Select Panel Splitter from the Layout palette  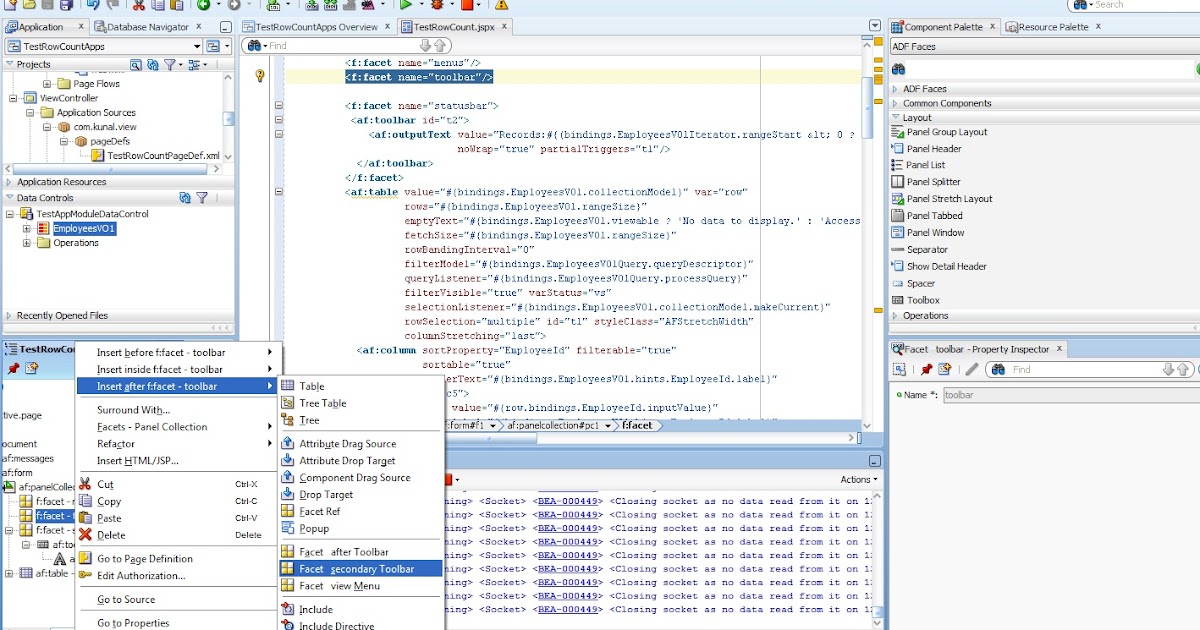(x=934, y=182)
